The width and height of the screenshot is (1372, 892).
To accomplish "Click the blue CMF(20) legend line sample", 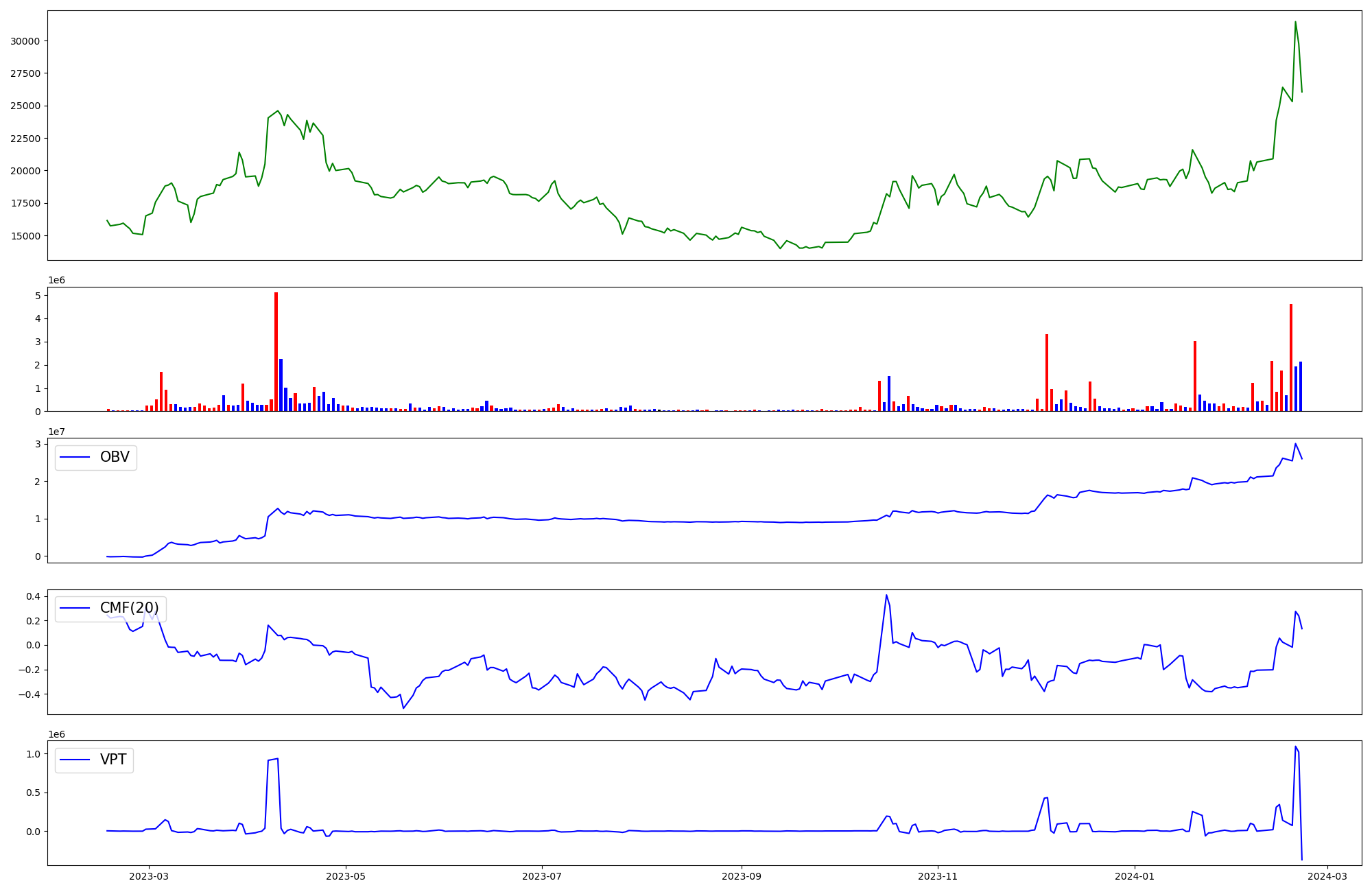I will coord(75,608).
